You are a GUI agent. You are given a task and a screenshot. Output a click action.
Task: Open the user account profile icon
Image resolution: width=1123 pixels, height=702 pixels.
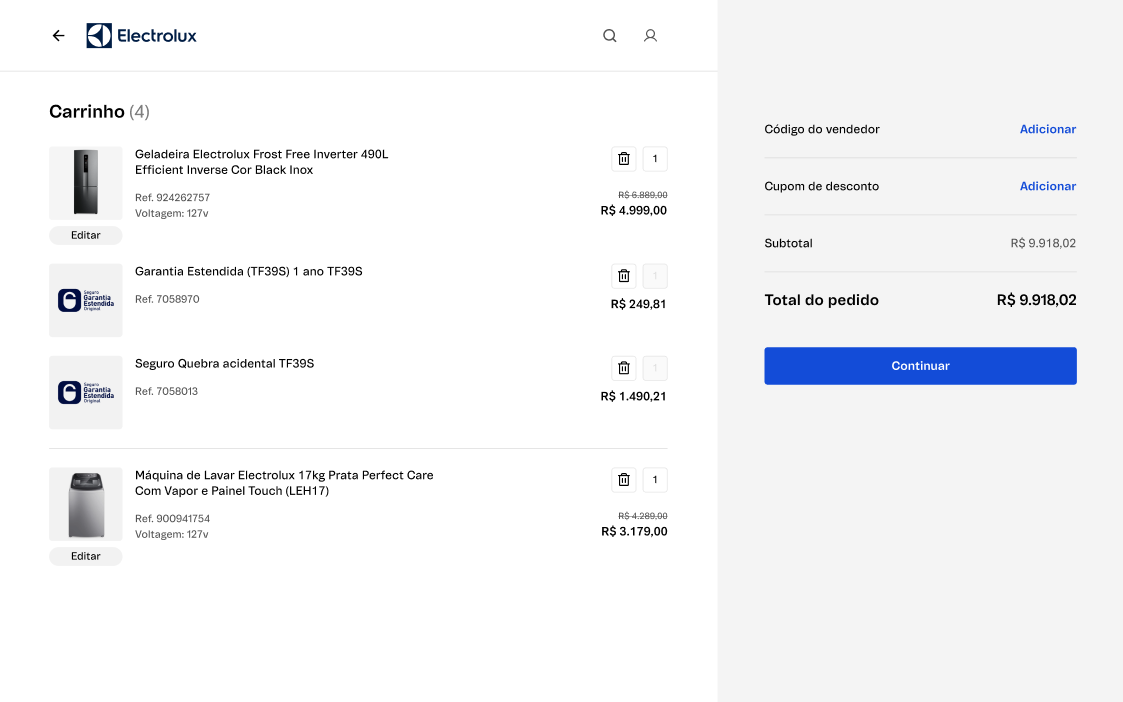click(x=650, y=36)
